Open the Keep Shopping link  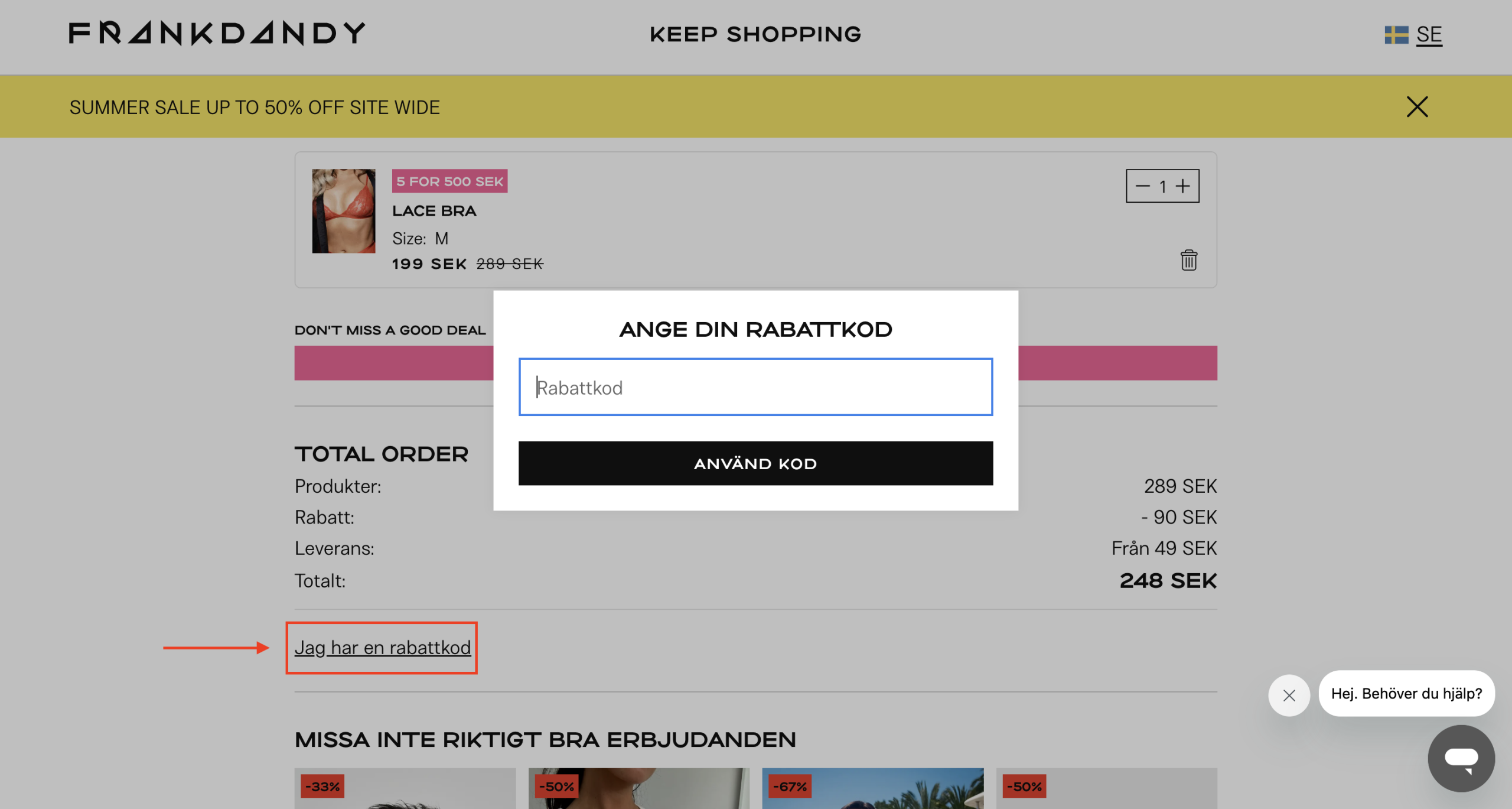[755, 34]
